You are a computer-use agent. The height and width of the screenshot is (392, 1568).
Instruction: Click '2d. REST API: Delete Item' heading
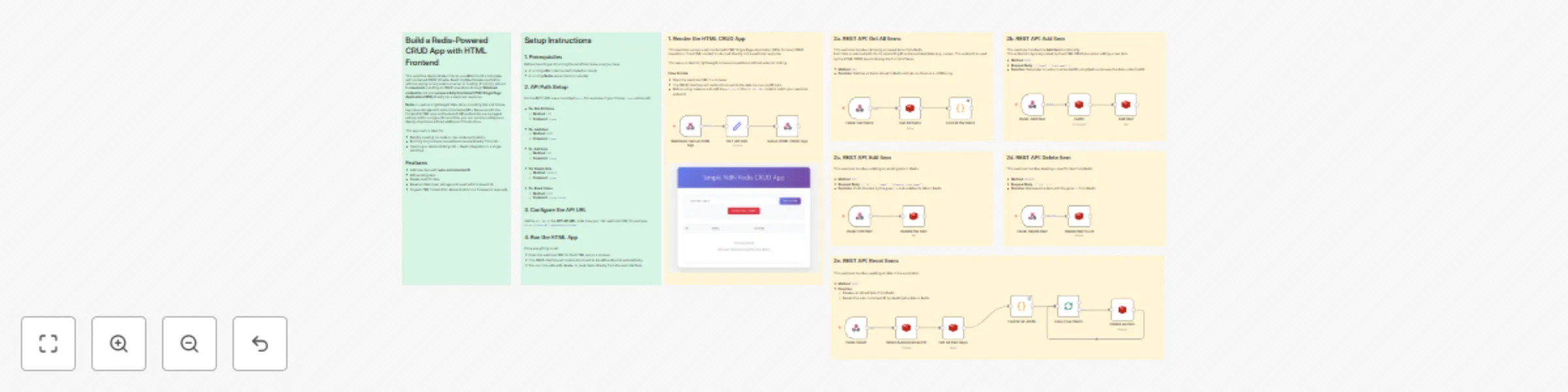(1038, 157)
